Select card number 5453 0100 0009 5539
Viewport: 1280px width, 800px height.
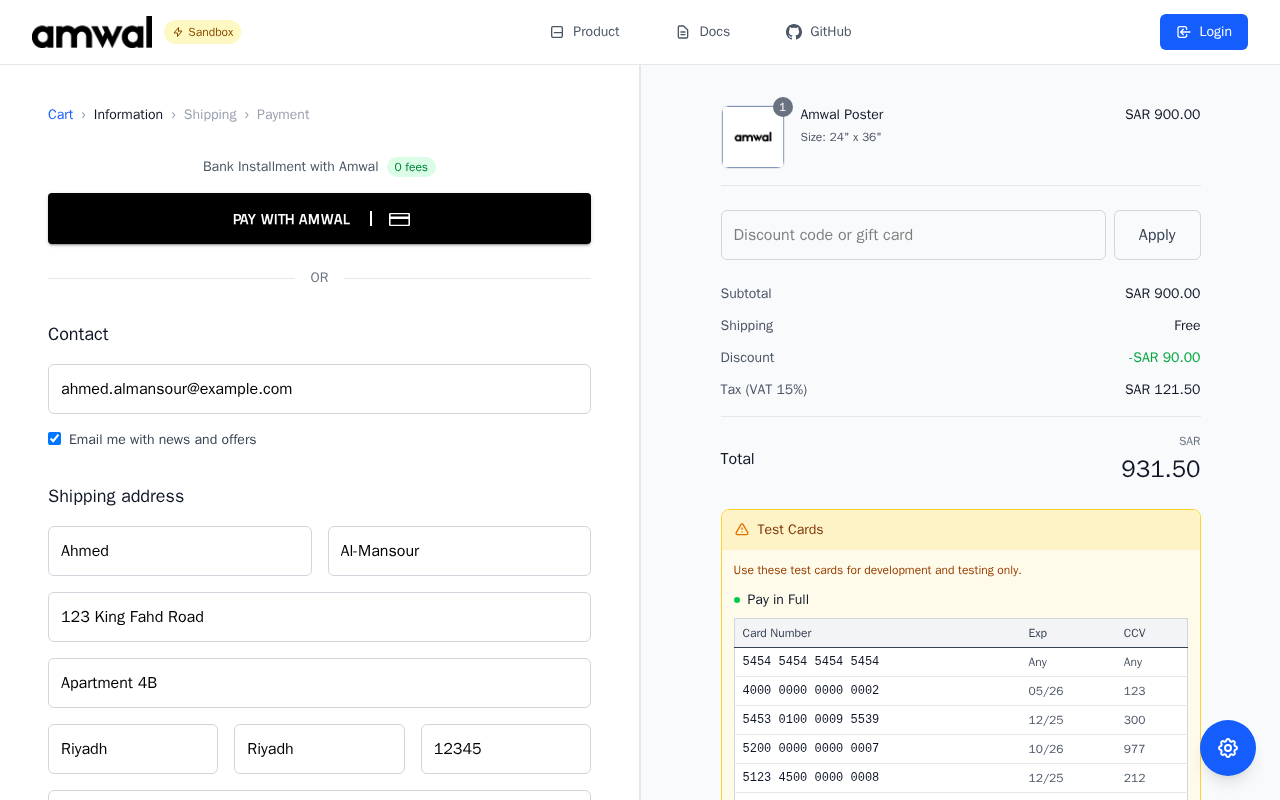pos(811,720)
